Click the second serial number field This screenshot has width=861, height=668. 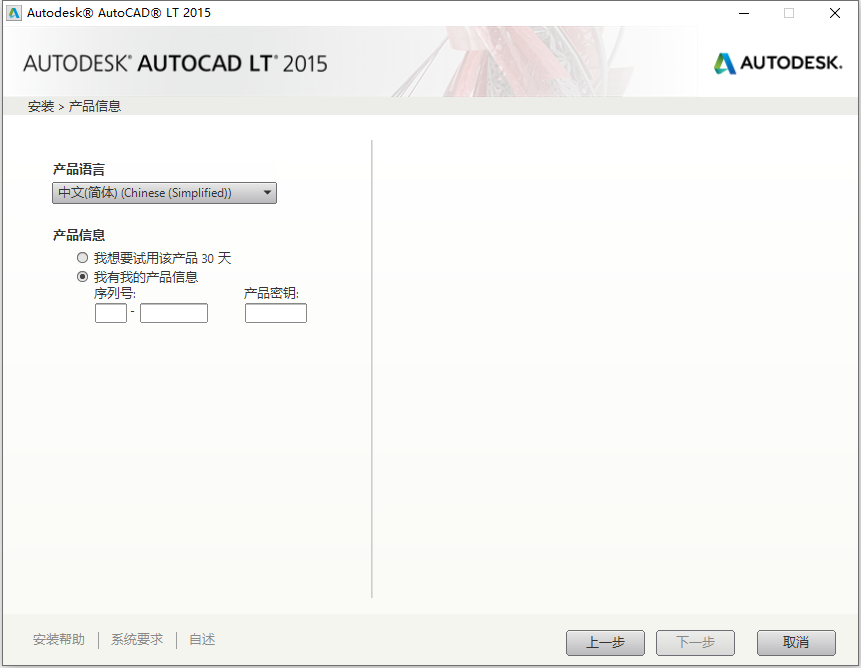(174, 313)
